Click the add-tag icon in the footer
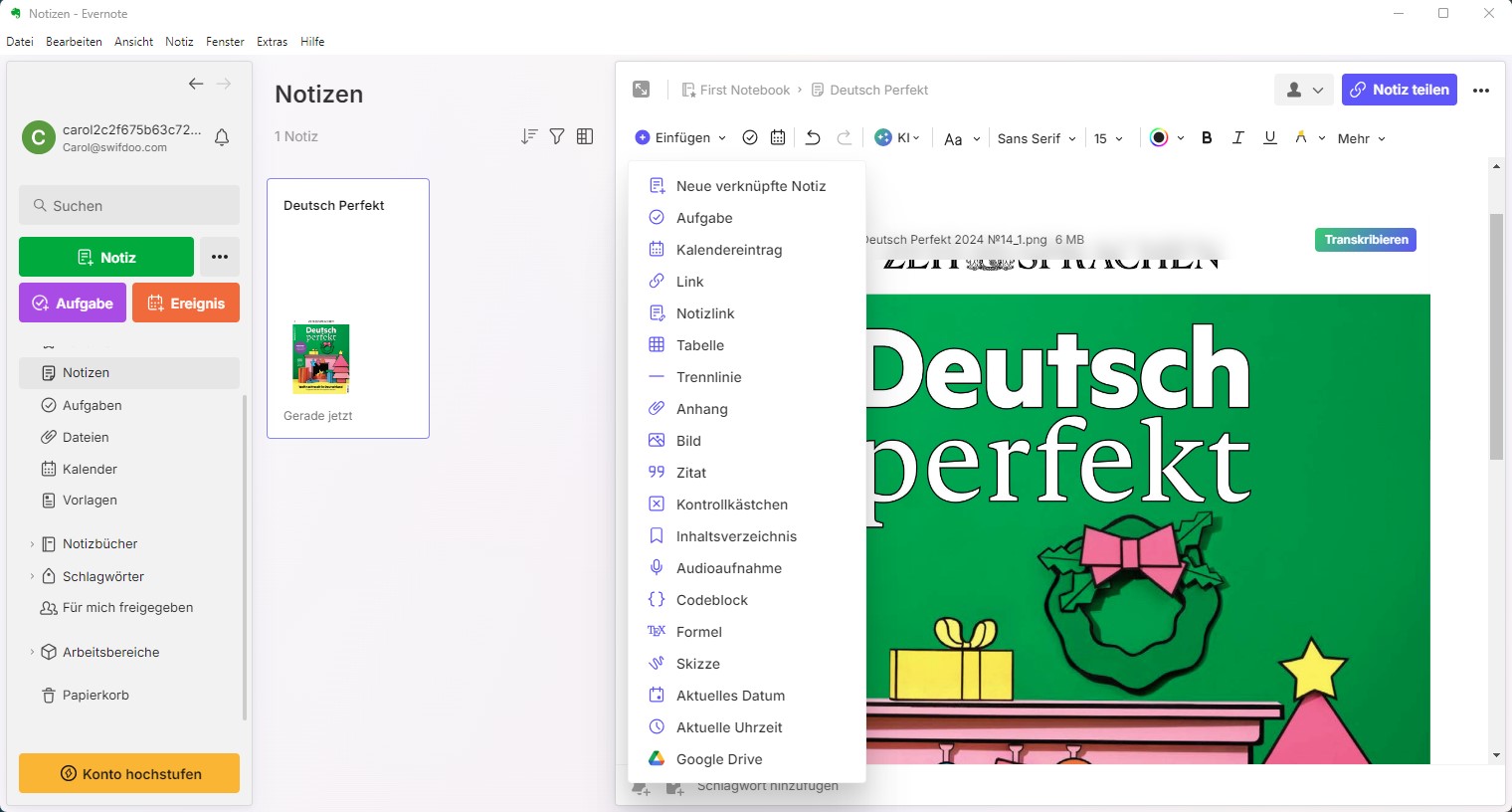1512x812 pixels. (674, 788)
